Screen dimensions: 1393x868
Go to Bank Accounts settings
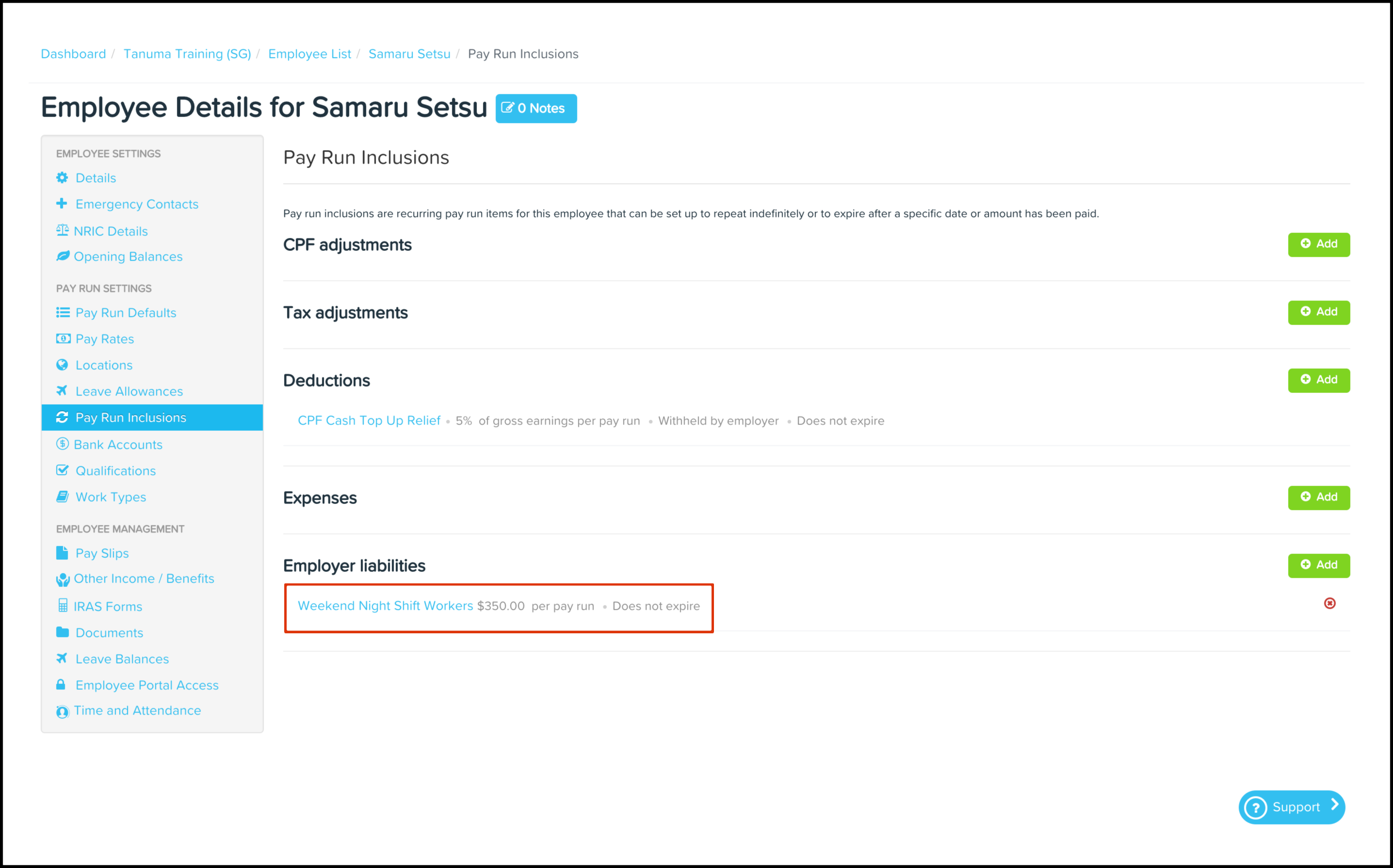click(118, 444)
